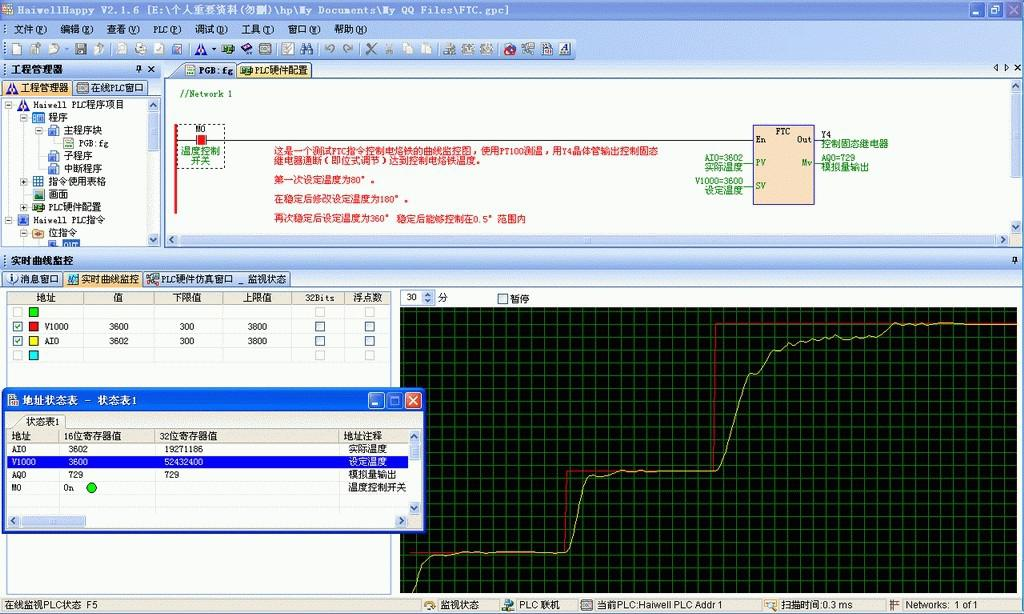The width and height of the screenshot is (1024, 614).
Task: Uncheck the V1000 curve checkbox
Action: pos(17,327)
